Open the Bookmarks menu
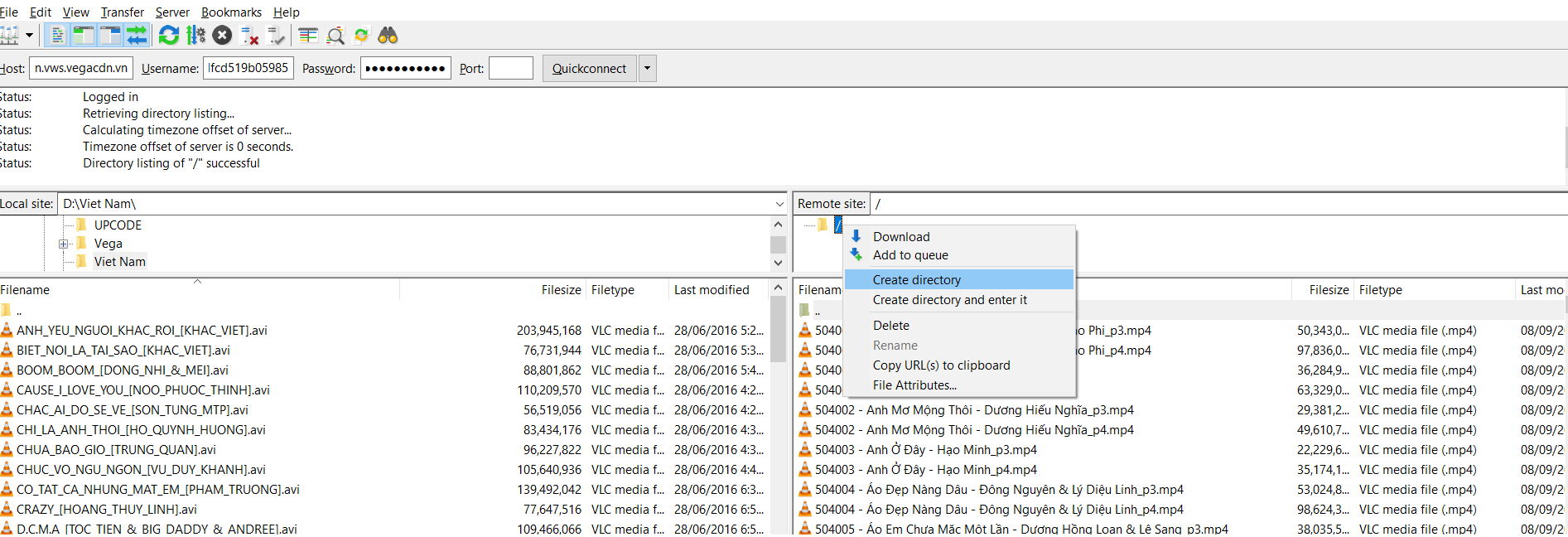Image resolution: width=1568 pixels, height=537 pixels. (x=231, y=12)
